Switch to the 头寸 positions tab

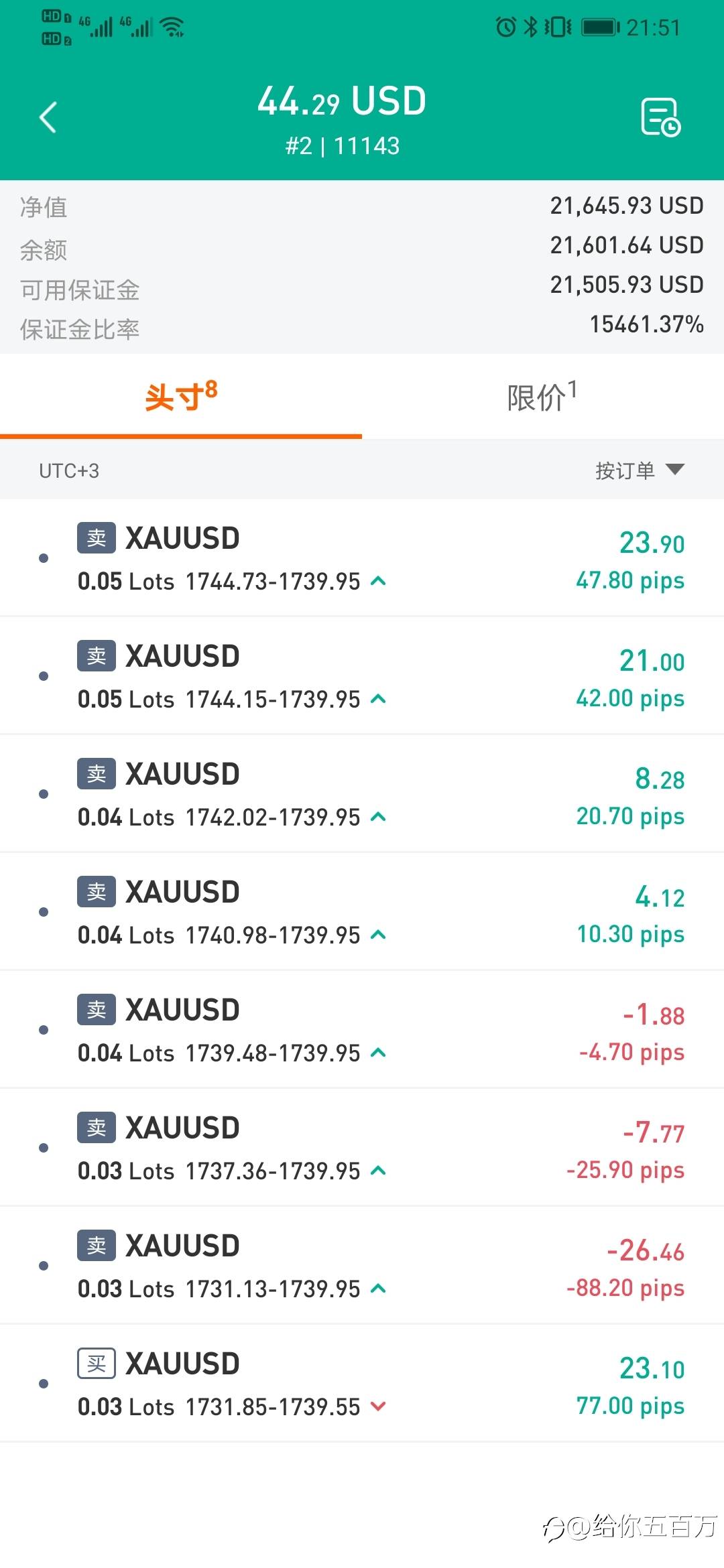point(181,397)
